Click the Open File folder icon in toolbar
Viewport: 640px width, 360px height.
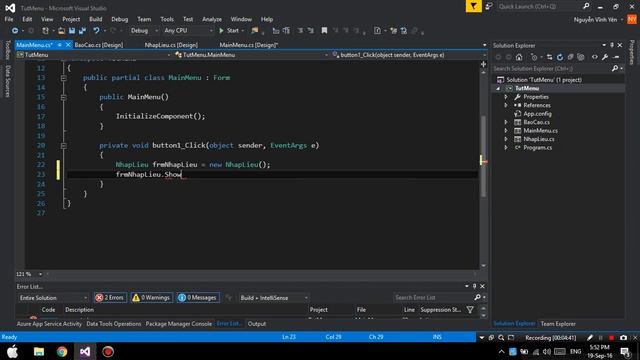(61, 31)
